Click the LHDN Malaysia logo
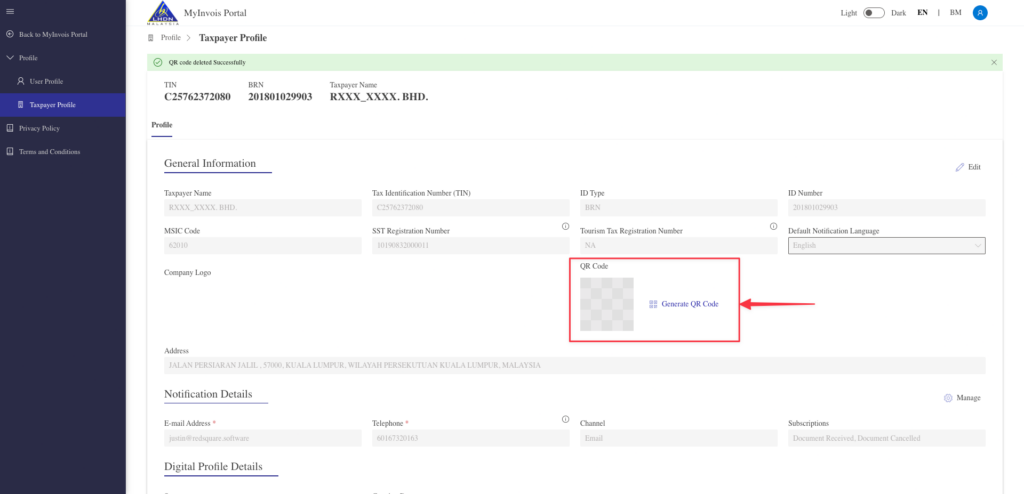This screenshot has height=494, width=1024. coord(162,12)
